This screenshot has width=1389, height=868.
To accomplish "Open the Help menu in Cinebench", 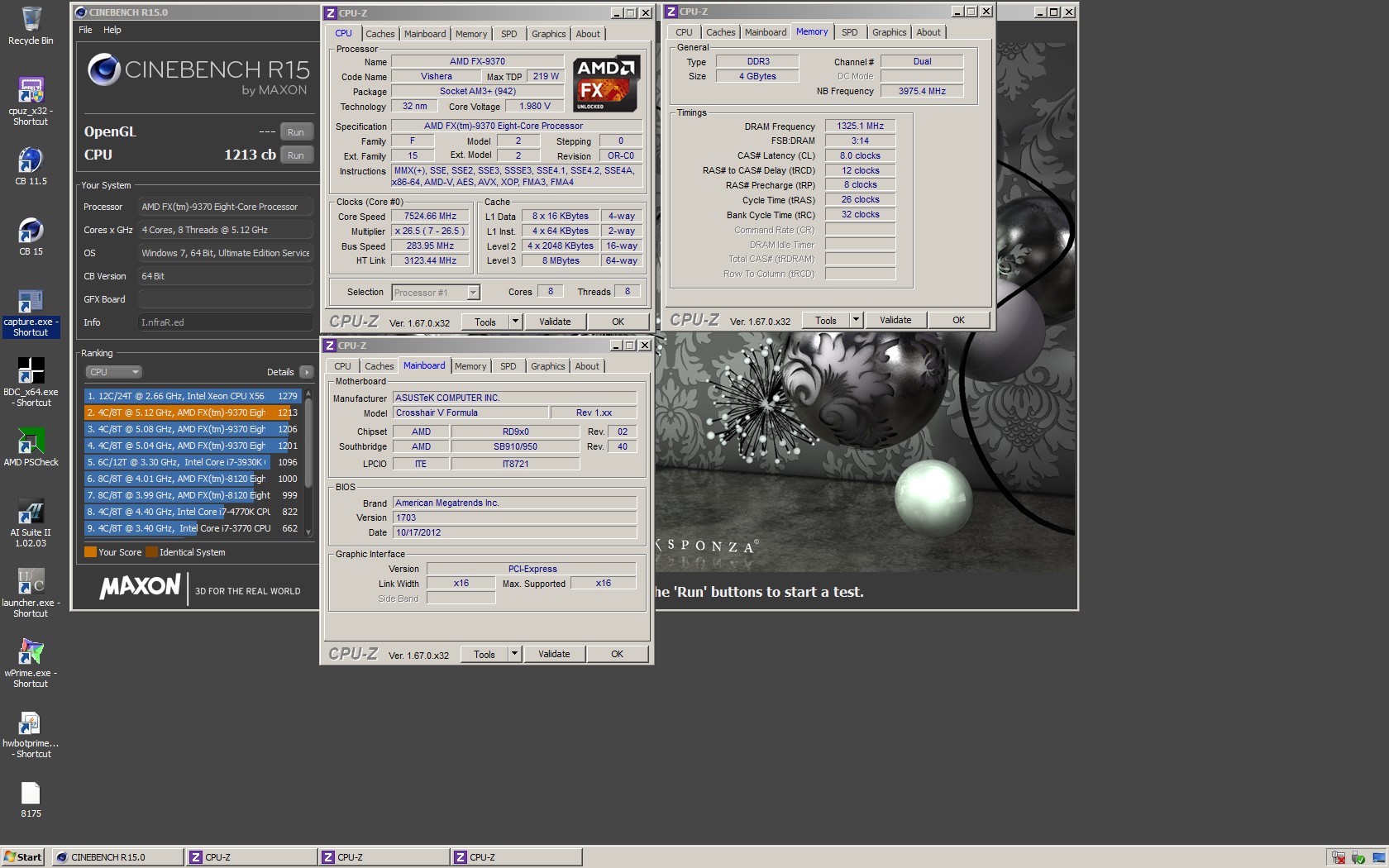I will [x=112, y=30].
